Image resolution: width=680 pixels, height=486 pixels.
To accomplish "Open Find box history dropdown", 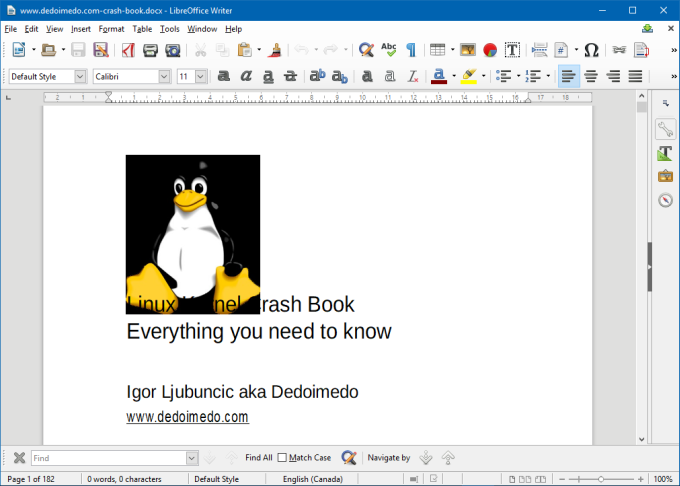I will click(x=192, y=458).
